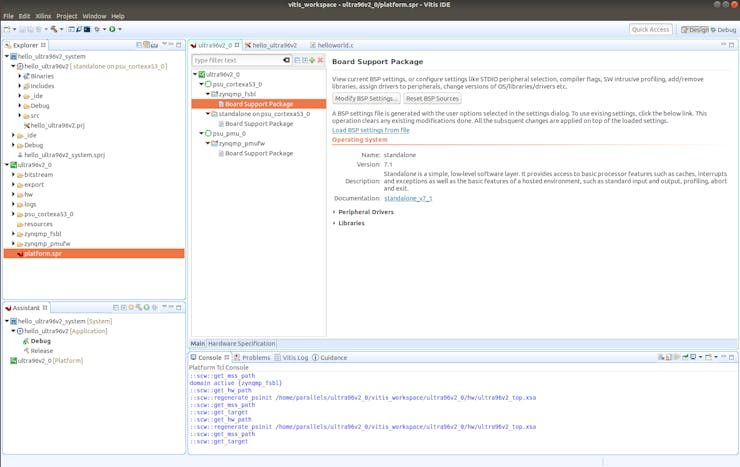Switch to the Hardware Specification tab
Screen dimensions: 740x467
click(241, 343)
